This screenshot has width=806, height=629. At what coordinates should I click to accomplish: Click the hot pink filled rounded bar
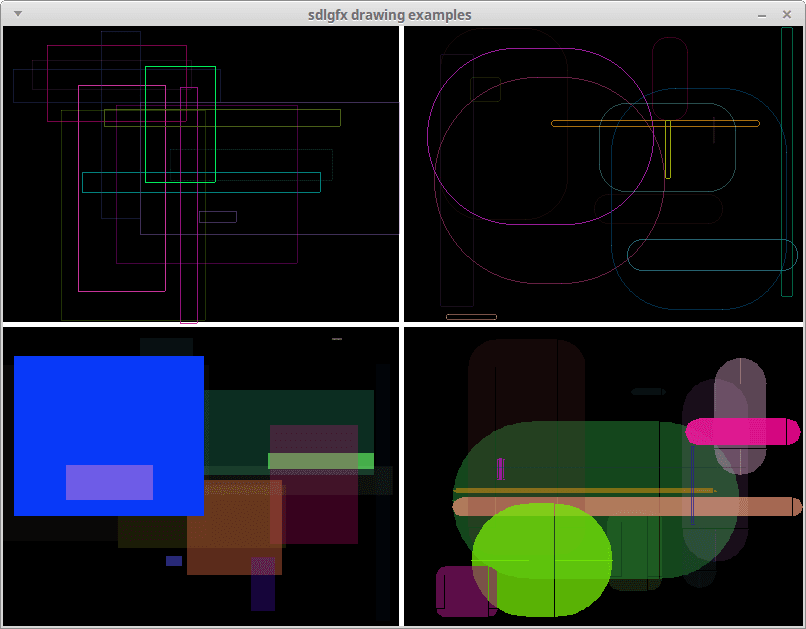[x=743, y=431]
